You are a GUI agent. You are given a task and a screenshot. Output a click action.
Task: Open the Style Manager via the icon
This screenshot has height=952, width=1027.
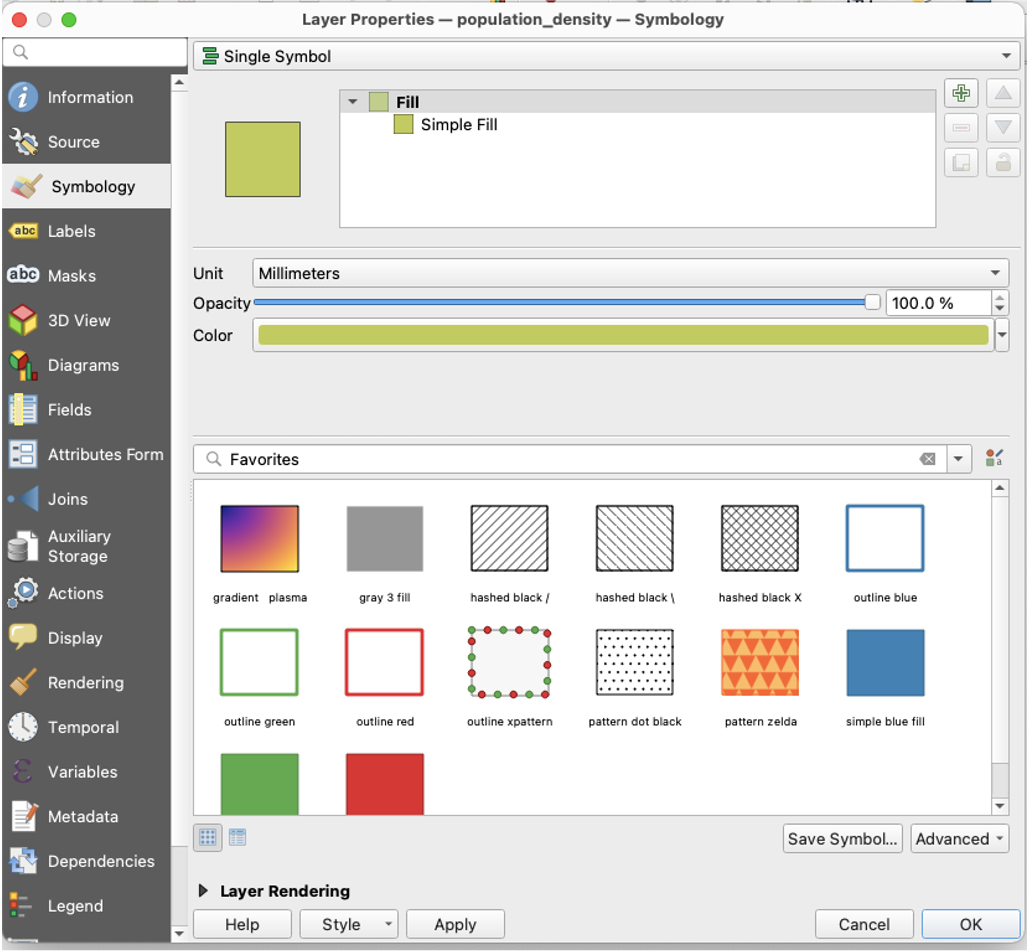(994, 457)
